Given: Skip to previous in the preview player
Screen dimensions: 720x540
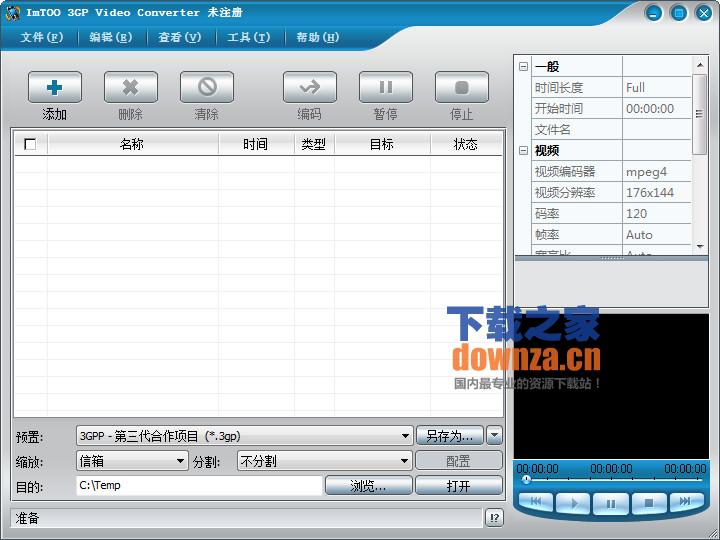Looking at the screenshot, I should [x=536, y=502].
